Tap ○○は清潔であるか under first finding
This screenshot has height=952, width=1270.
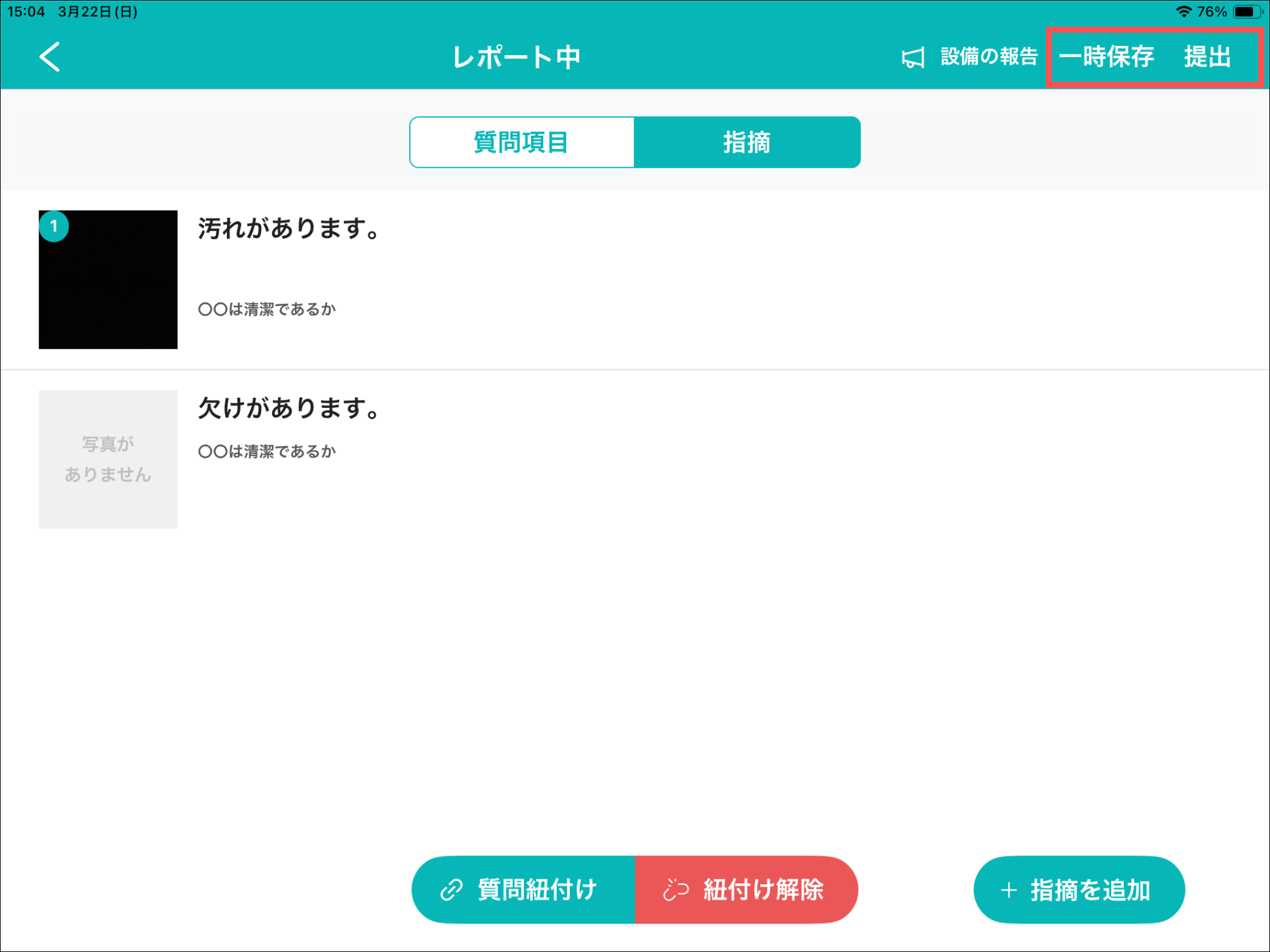267,309
